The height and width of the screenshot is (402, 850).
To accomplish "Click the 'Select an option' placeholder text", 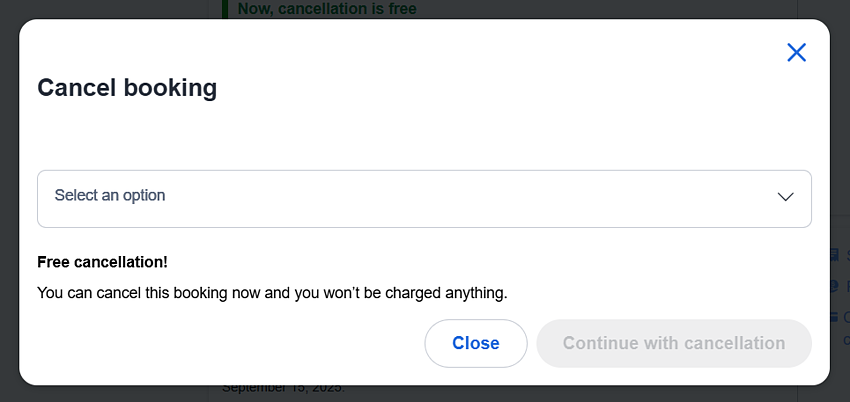I will (110, 196).
